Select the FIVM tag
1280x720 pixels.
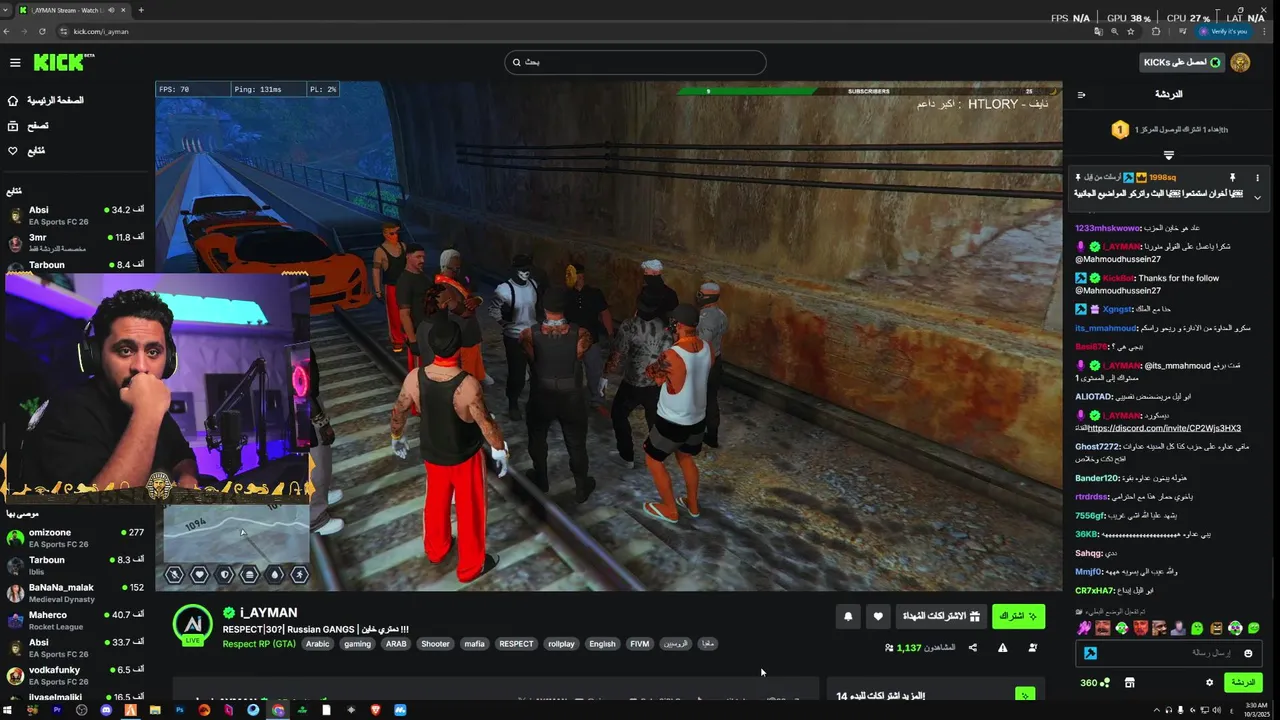click(639, 644)
